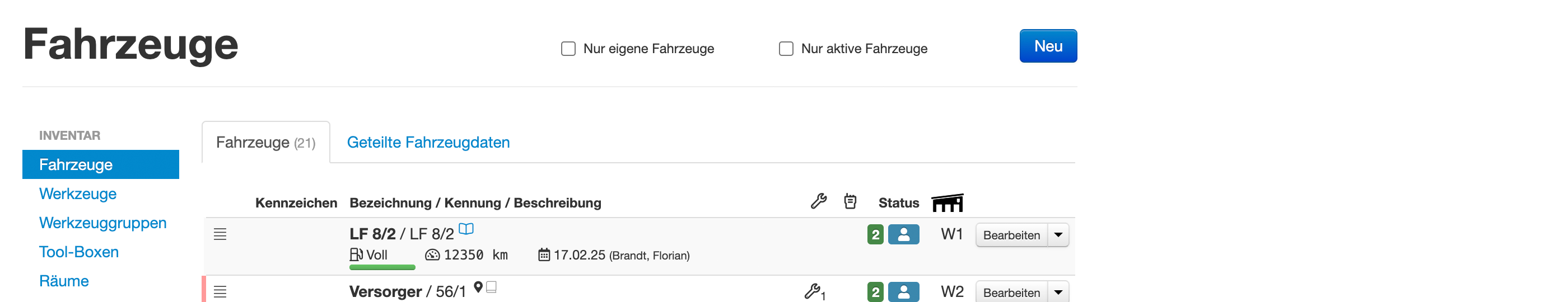
Task: Click the drag handle icon for LF 8/2
Action: [x=220, y=234]
